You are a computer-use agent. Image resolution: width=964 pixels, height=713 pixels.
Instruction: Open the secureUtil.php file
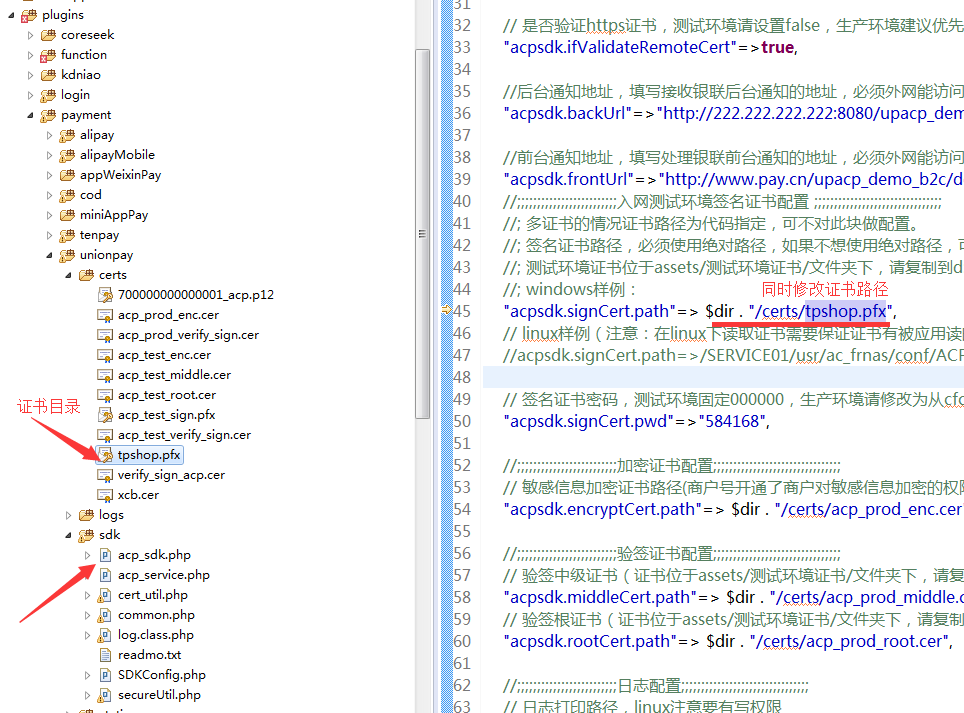click(159, 695)
